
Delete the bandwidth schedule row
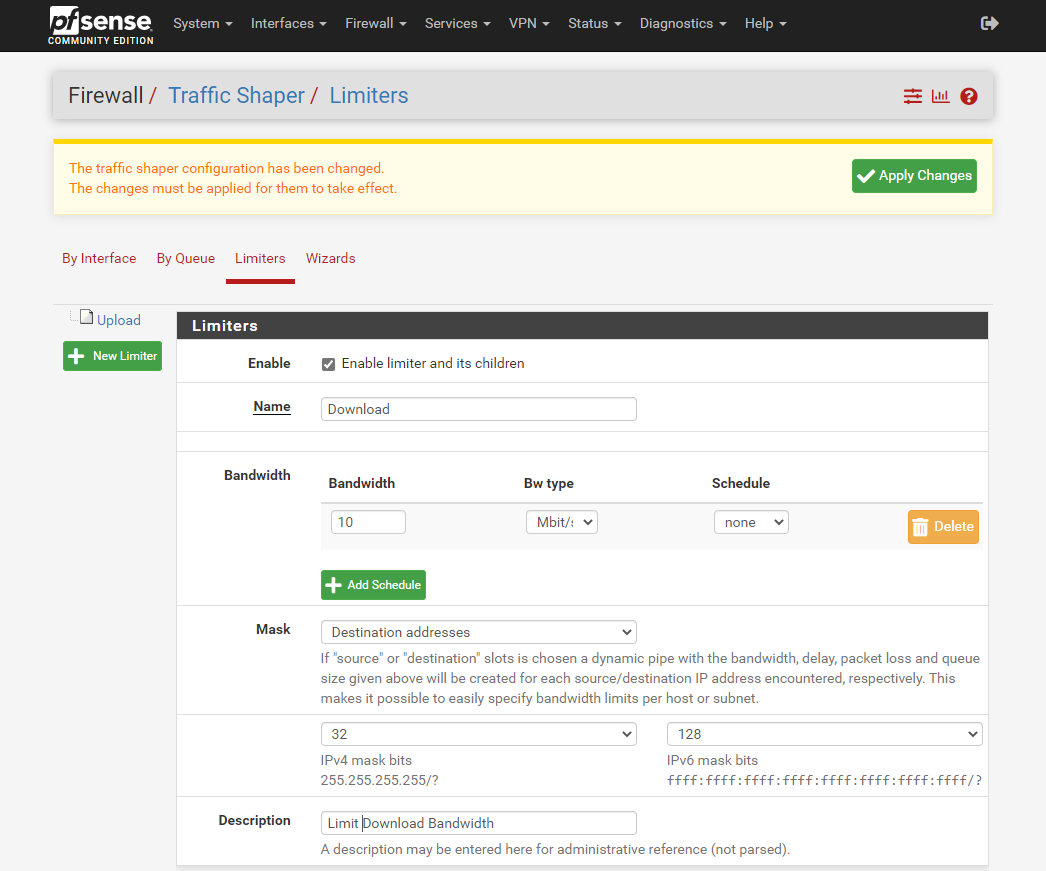click(943, 527)
